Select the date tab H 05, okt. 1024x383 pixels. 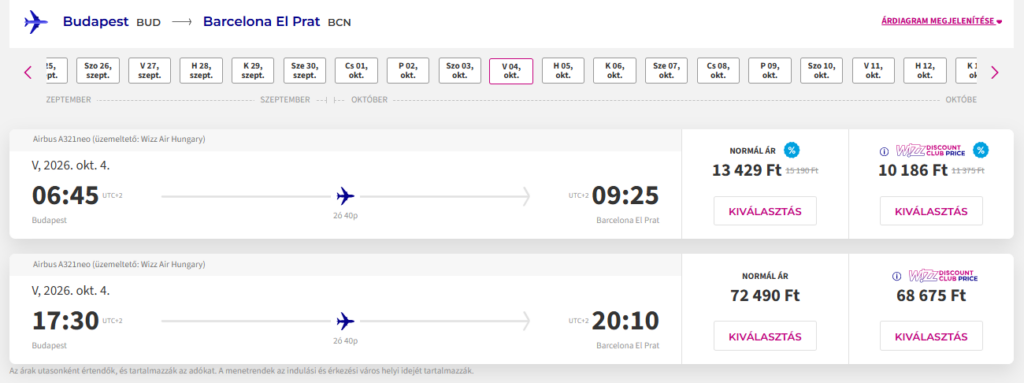coord(563,71)
